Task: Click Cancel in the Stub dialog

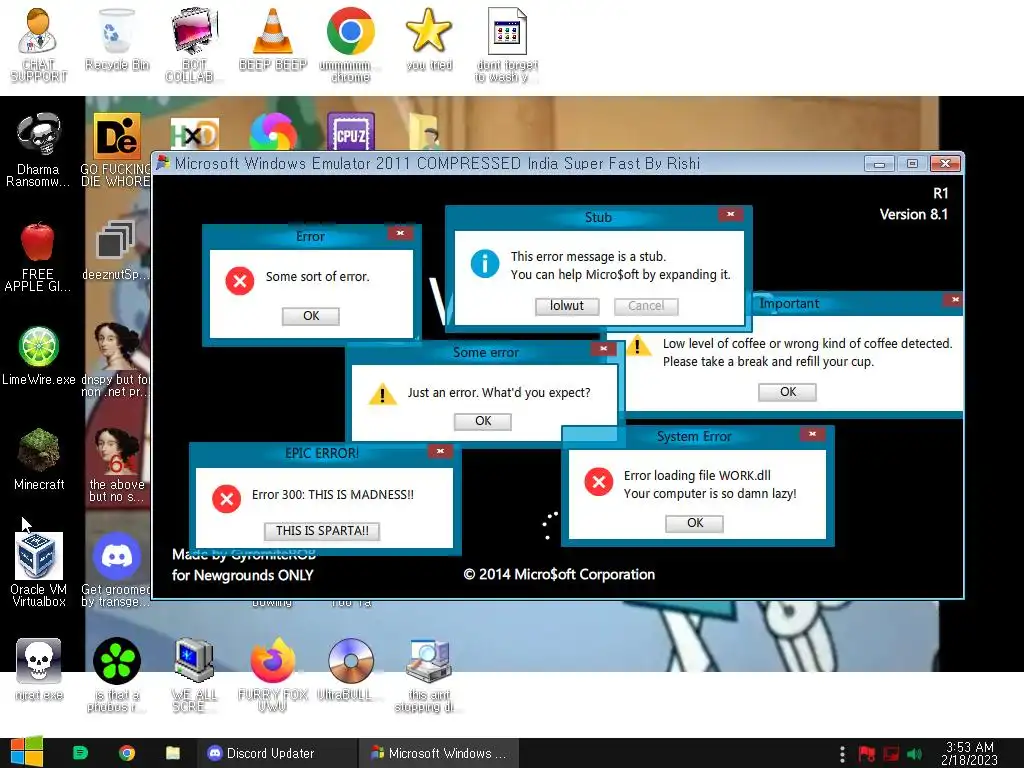Action: click(646, 306)
